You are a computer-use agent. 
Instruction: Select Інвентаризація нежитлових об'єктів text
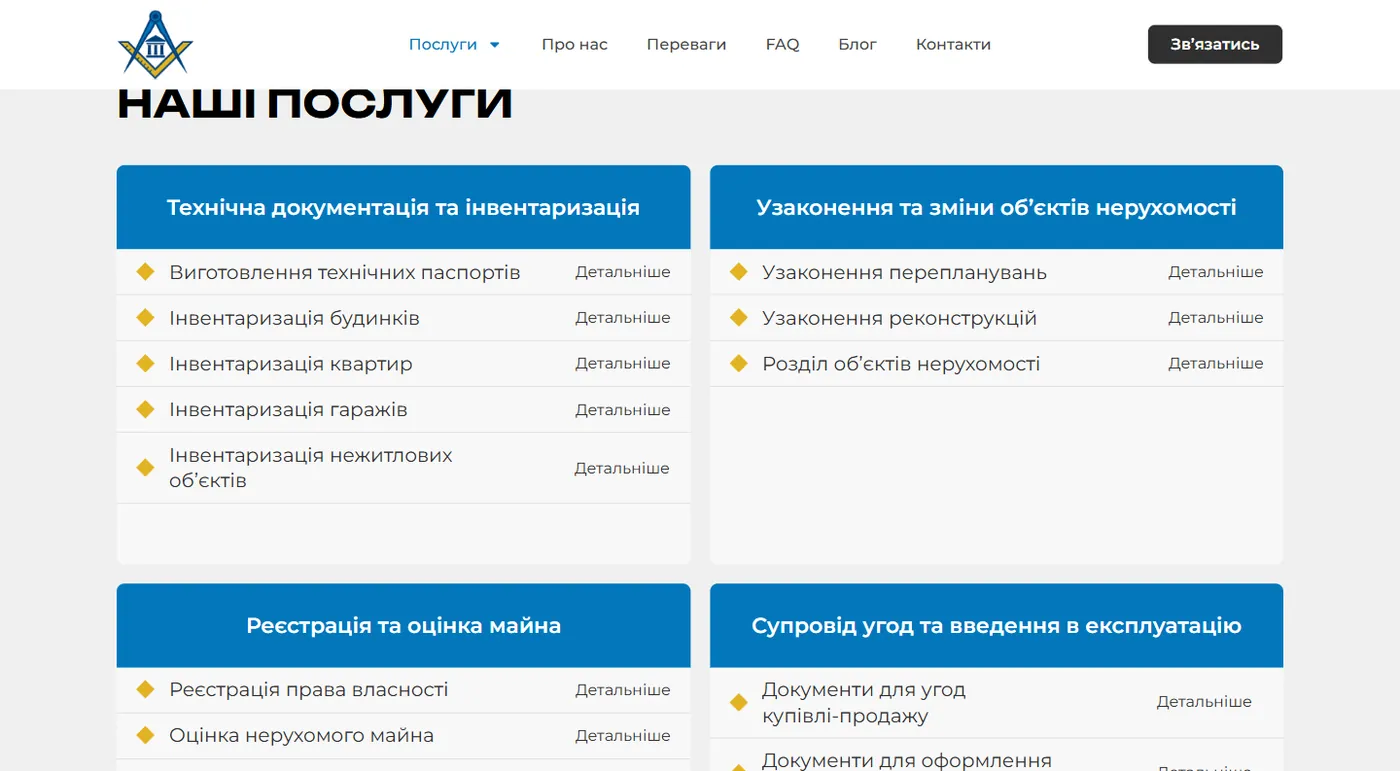(310, 468)
